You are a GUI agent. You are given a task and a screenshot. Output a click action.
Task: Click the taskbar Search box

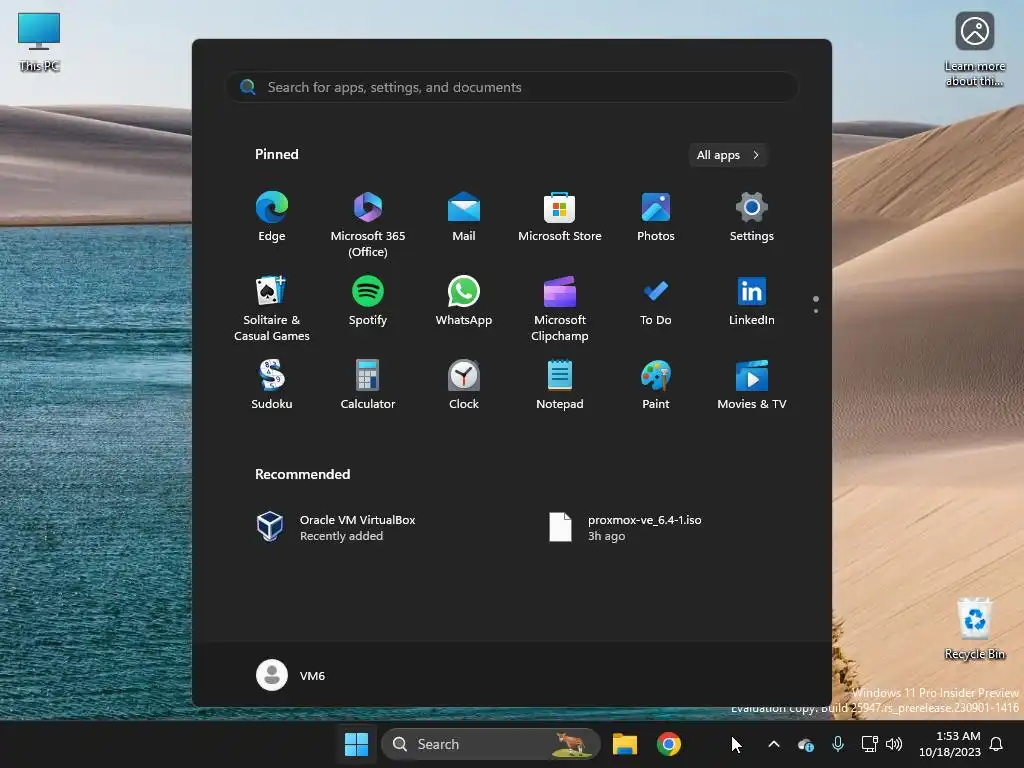[x=490, y=744]
